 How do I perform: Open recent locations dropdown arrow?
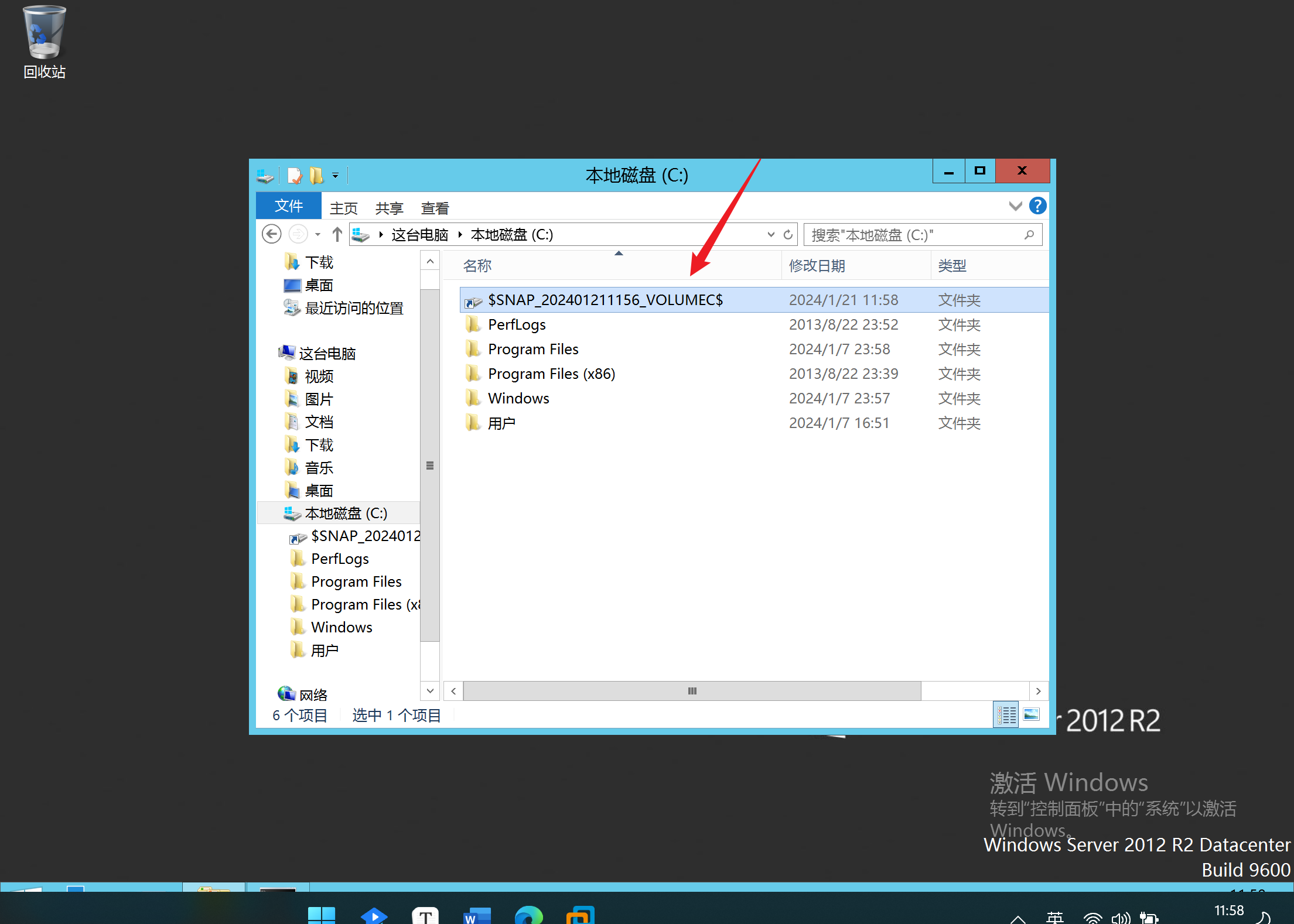coord(317,235)
